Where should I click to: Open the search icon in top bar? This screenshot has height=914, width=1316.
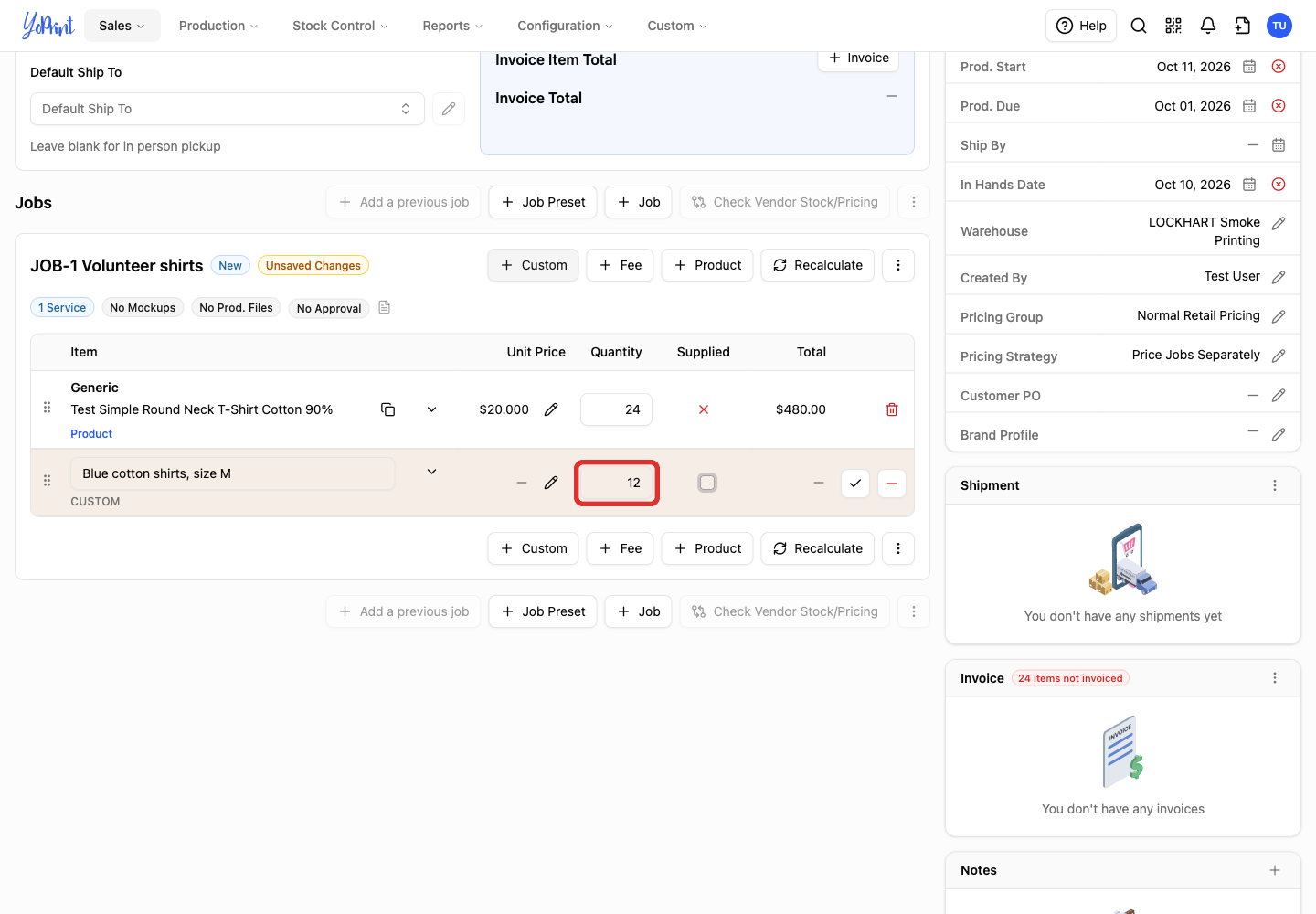(1139, 26)
